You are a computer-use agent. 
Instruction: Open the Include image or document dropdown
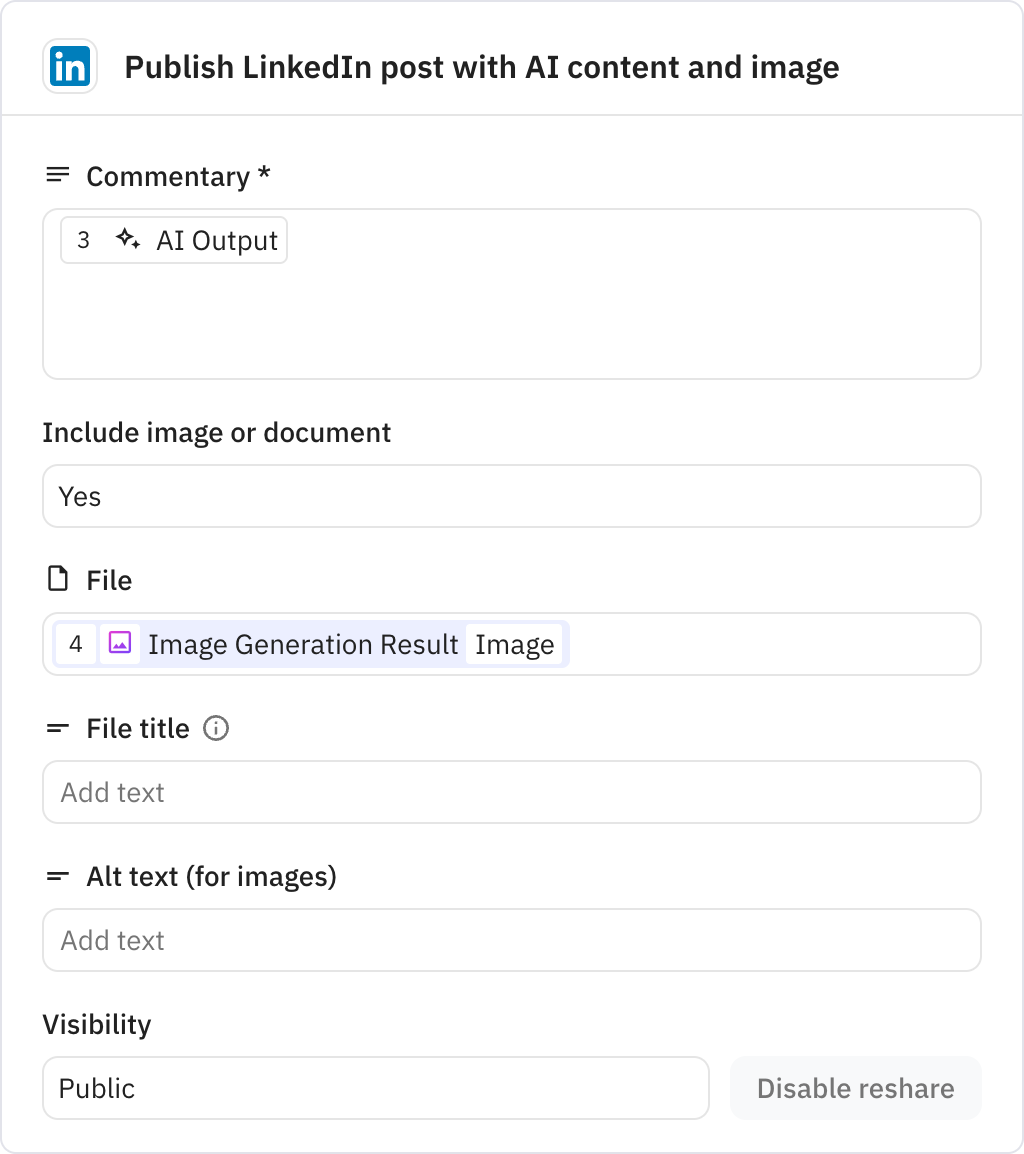(x=512, y=496)
